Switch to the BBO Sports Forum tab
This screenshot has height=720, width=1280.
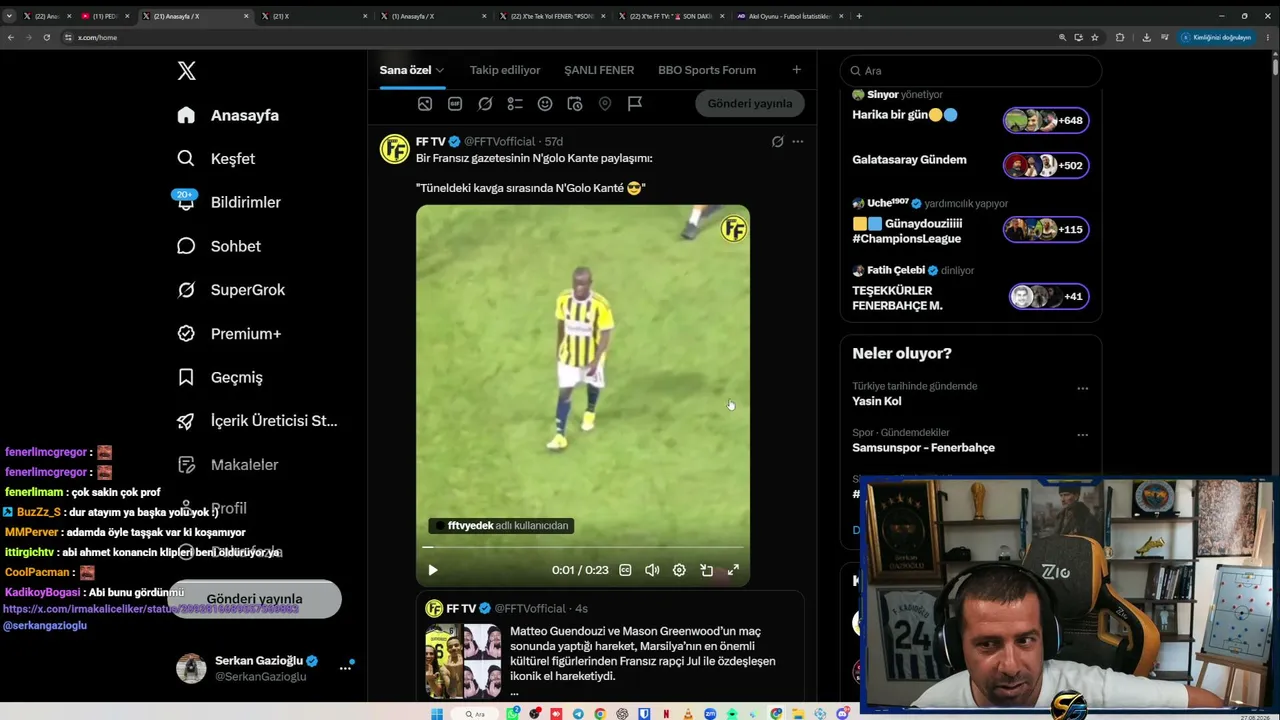pyautogui.click(x=707, y=70)
